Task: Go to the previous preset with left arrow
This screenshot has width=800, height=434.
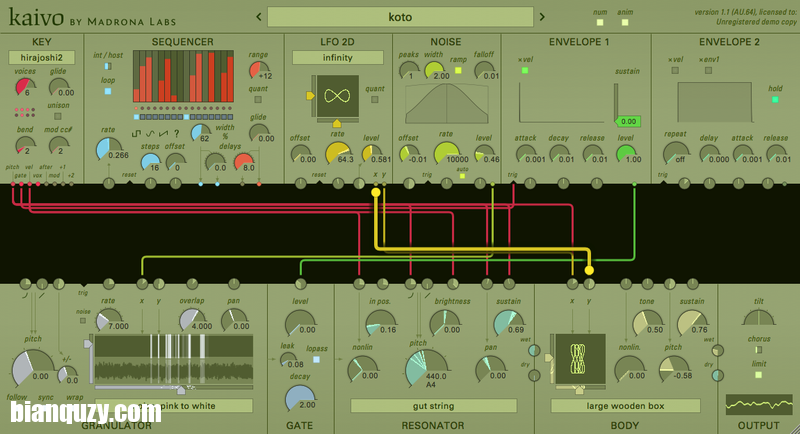Action: click(259, 17)
